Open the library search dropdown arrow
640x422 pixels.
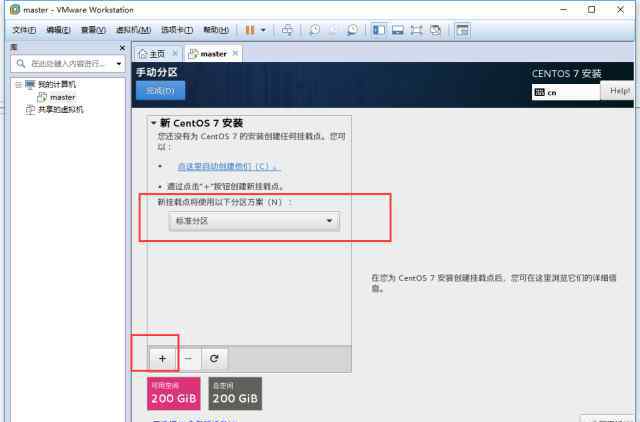119,64
